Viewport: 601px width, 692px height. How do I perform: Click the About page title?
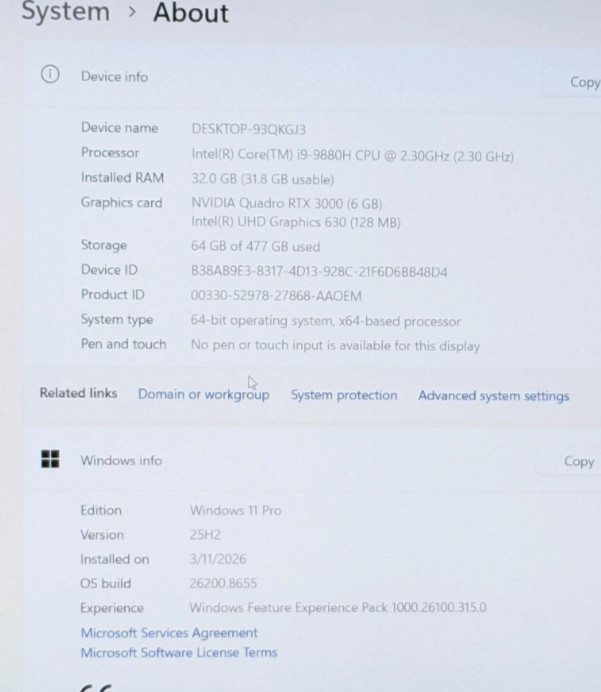(x=191, y=12)
